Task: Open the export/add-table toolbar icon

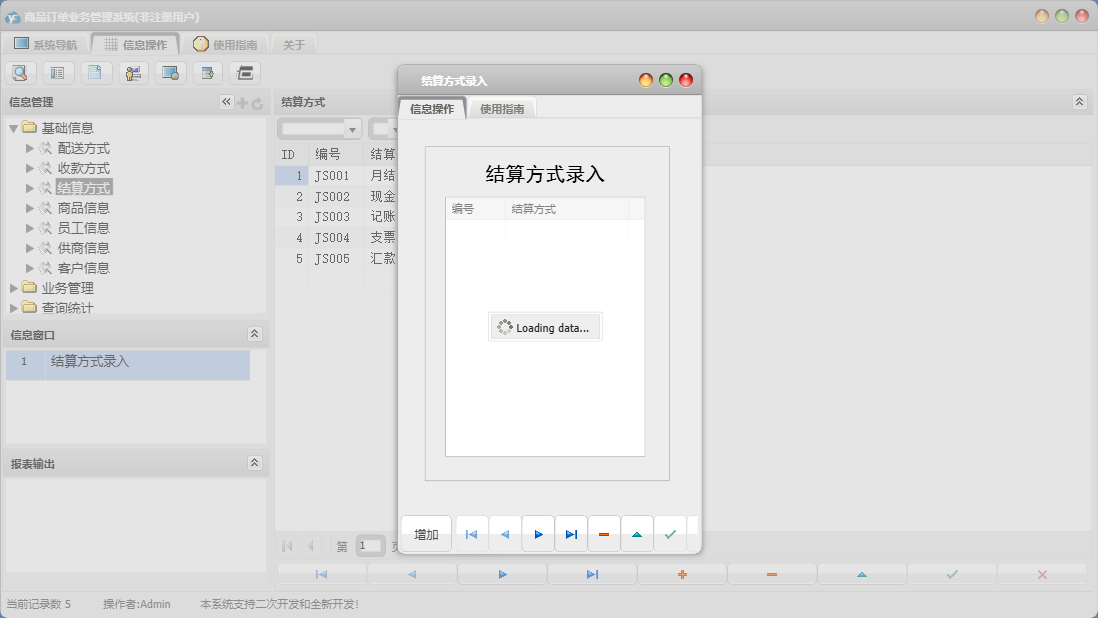Action: [x=207, y=72]
